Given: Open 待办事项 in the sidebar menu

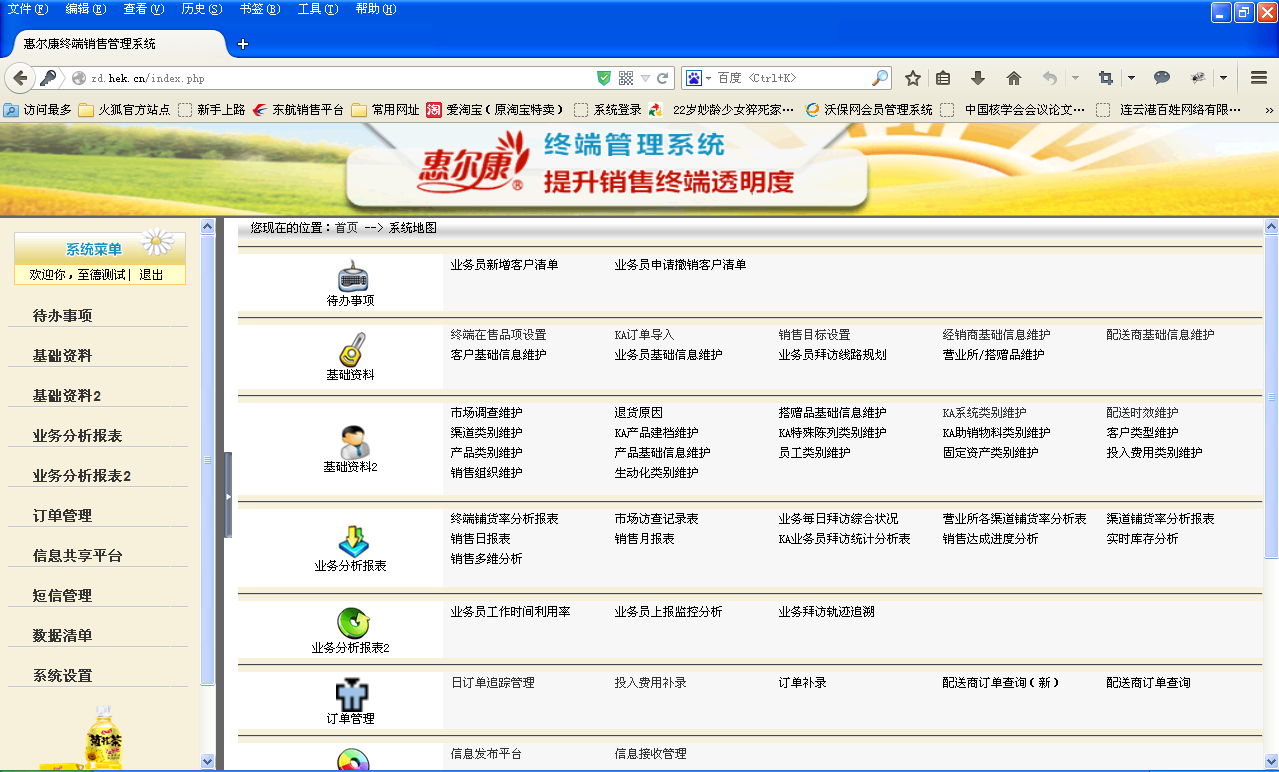Looking at the screenshot, I should [63, 316].
